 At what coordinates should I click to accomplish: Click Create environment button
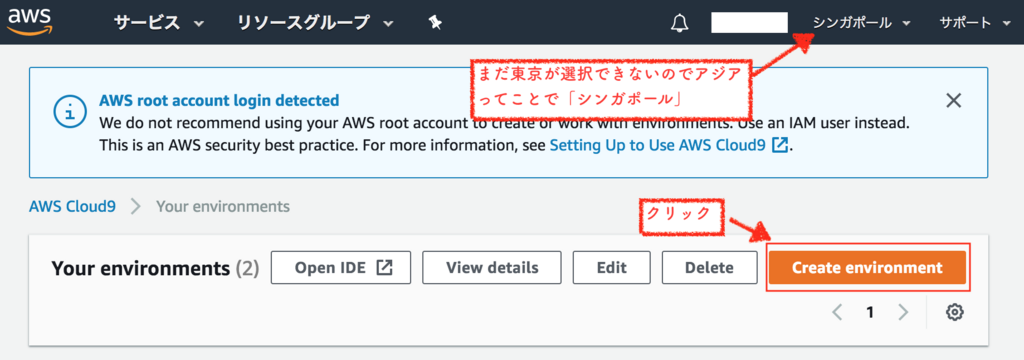[x=867, y=267]
